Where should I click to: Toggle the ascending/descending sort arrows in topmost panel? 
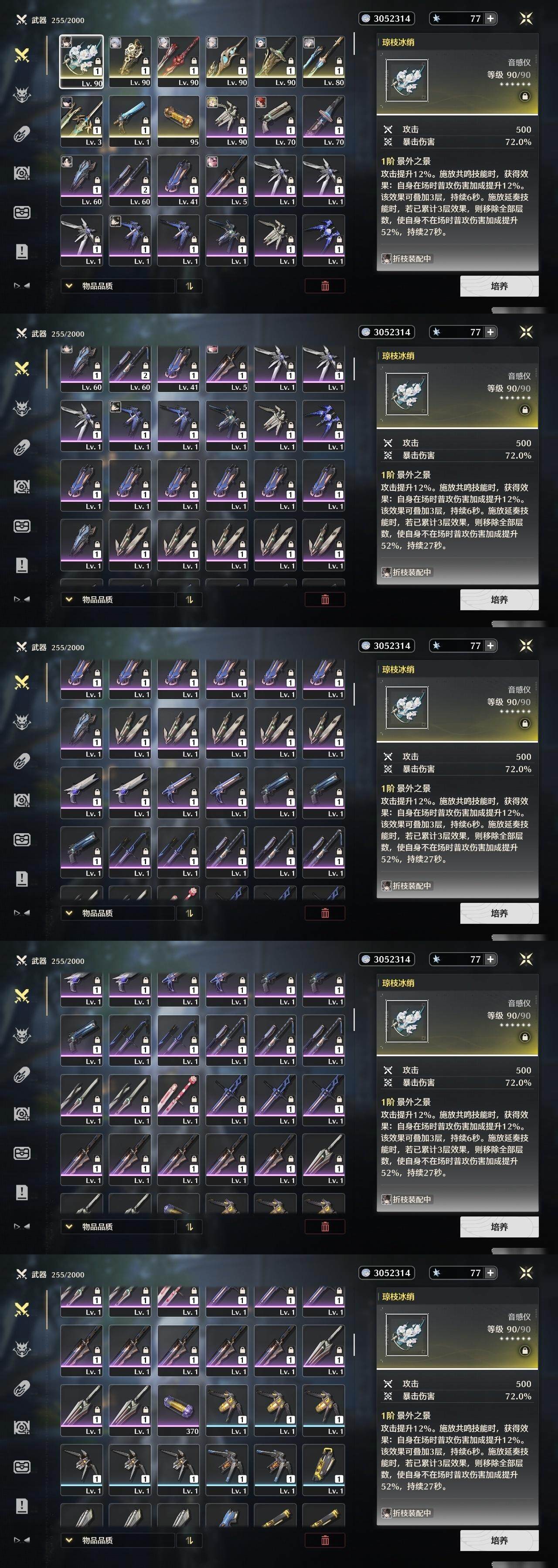[x=190, y=285]
